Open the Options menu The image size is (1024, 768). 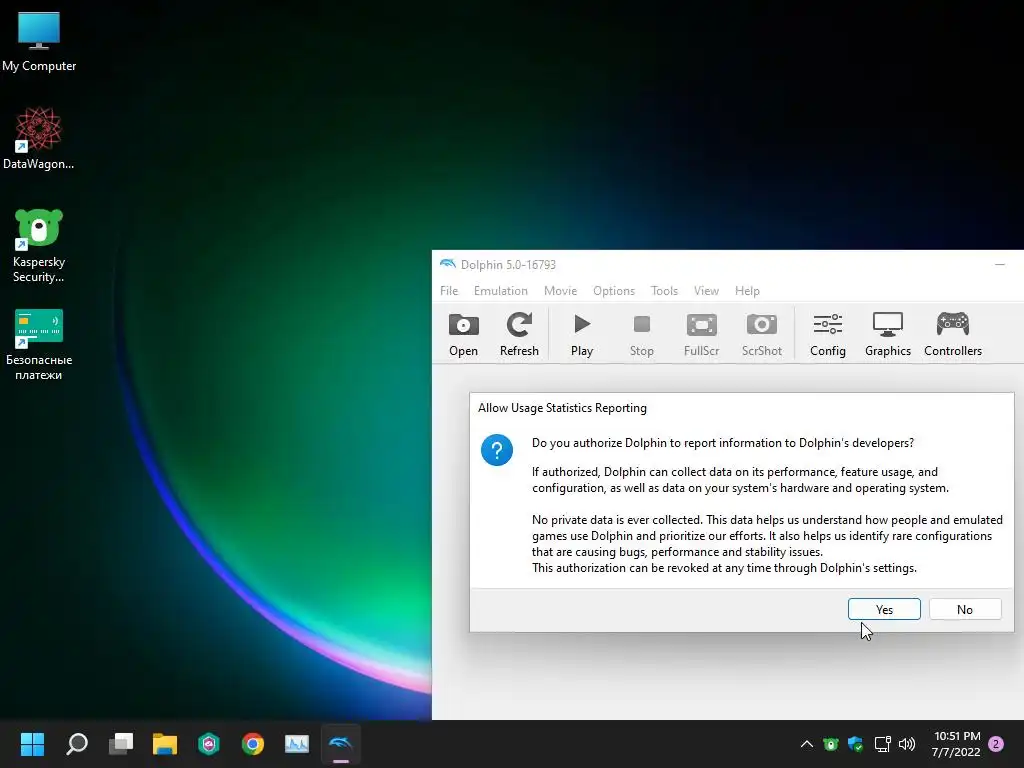[x=614, y=291]
